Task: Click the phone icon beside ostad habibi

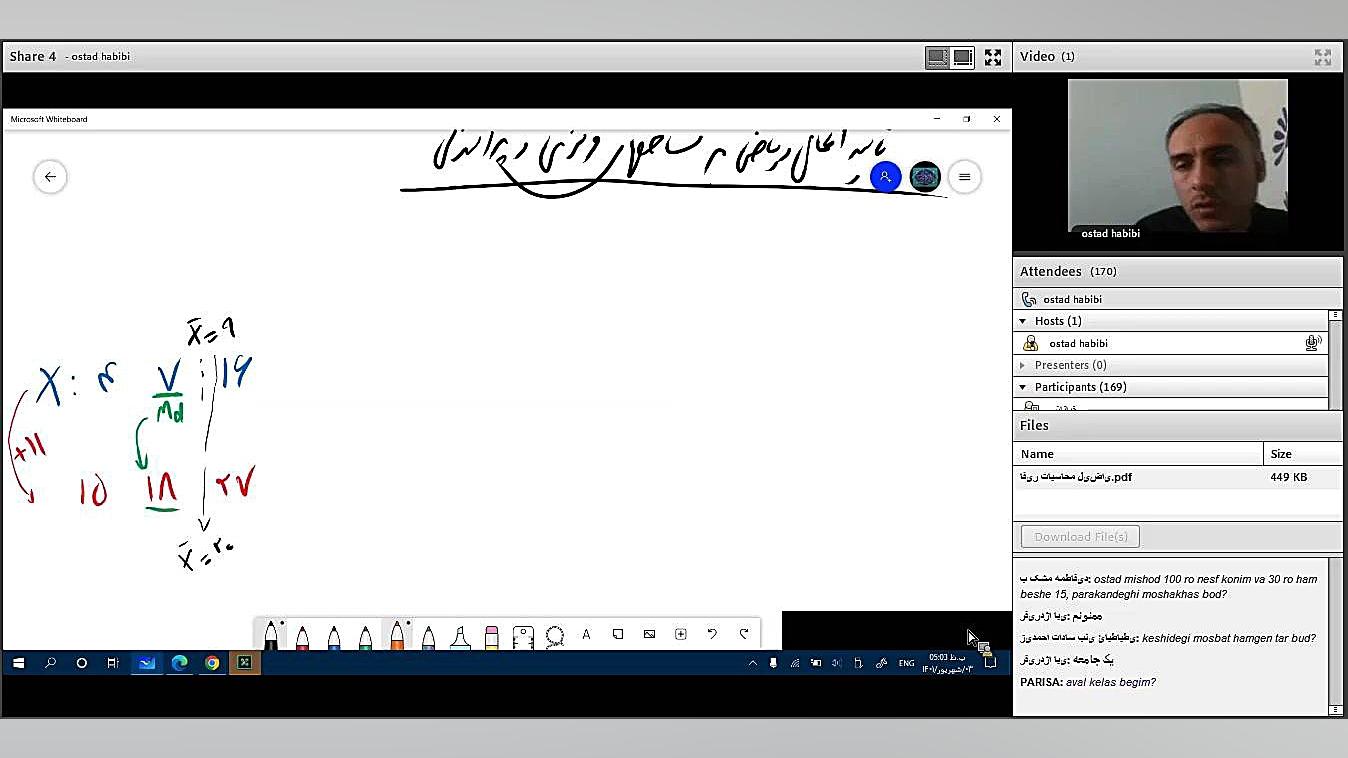Action: pyautogui.click(x=1029, y=299)
